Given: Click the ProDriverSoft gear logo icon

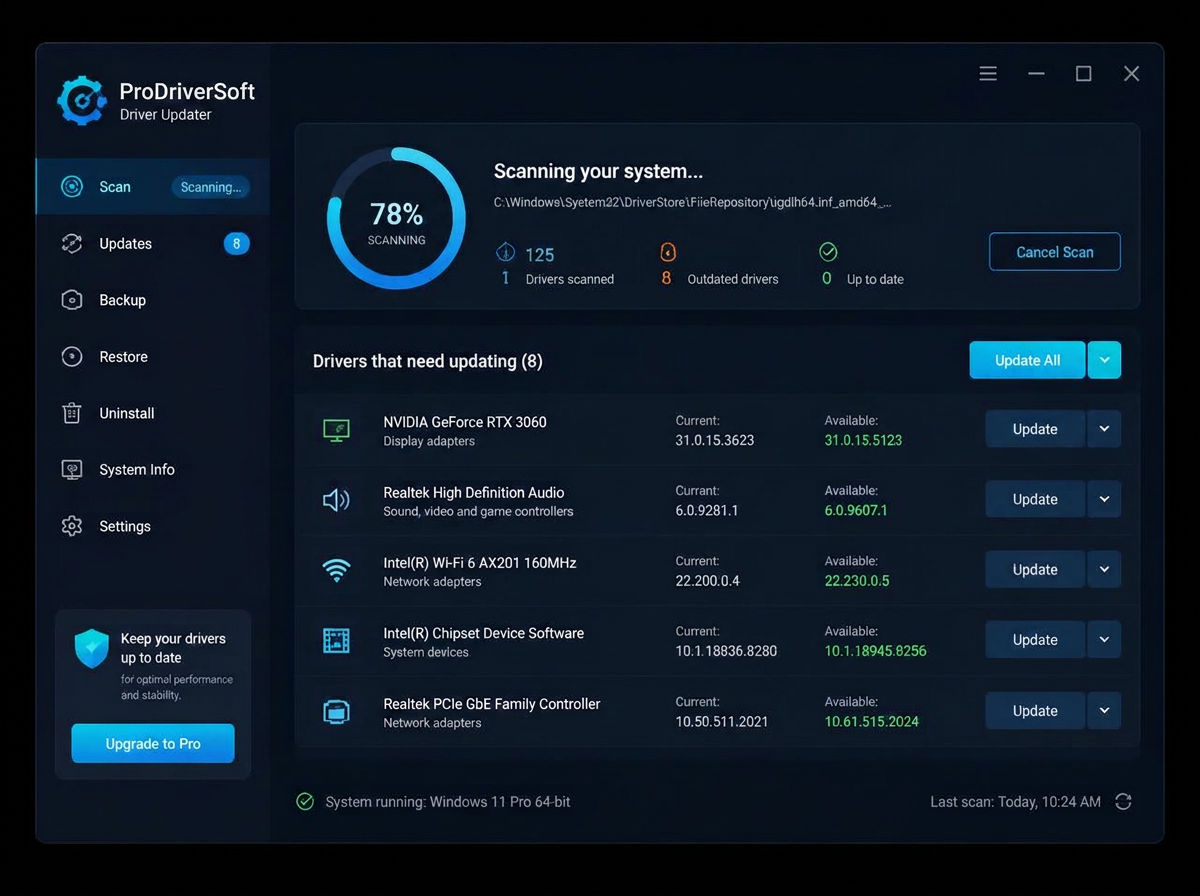Looking at the screenshot, I should [82, 101].
